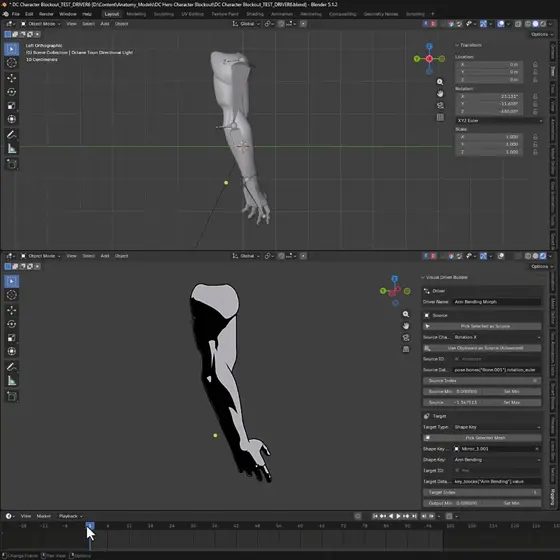Image resolution: width=560 pixels, height=560 pixels.
Task: Toggle lock on Scale X
Action: point(535,137)
